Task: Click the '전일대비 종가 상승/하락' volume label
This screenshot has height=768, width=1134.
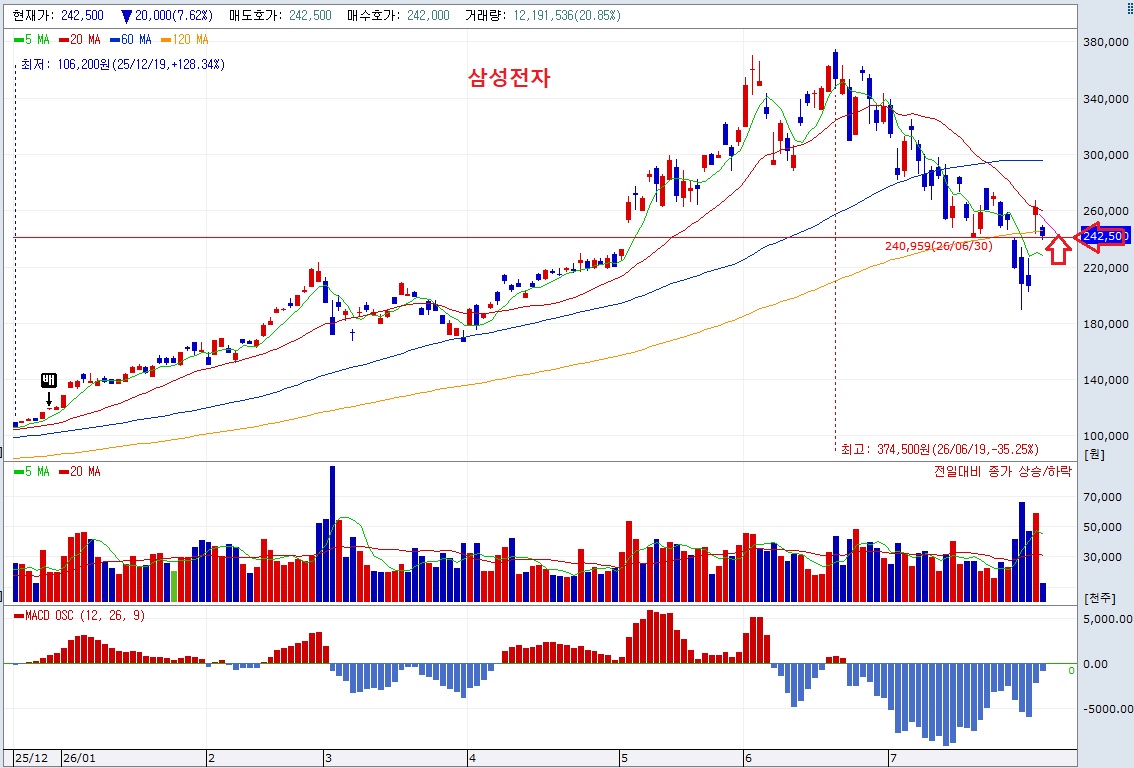Action: [1002, 472]
